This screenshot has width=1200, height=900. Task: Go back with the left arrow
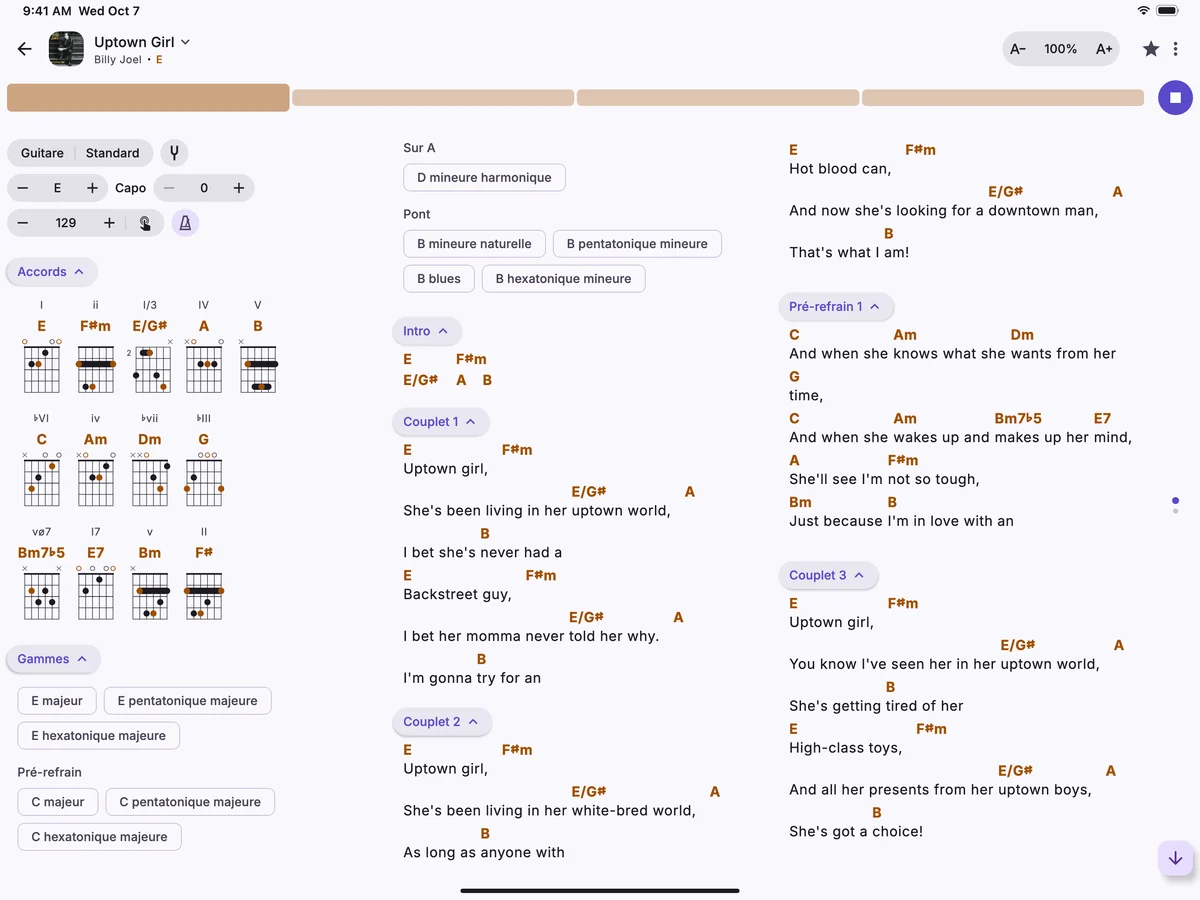25,49
